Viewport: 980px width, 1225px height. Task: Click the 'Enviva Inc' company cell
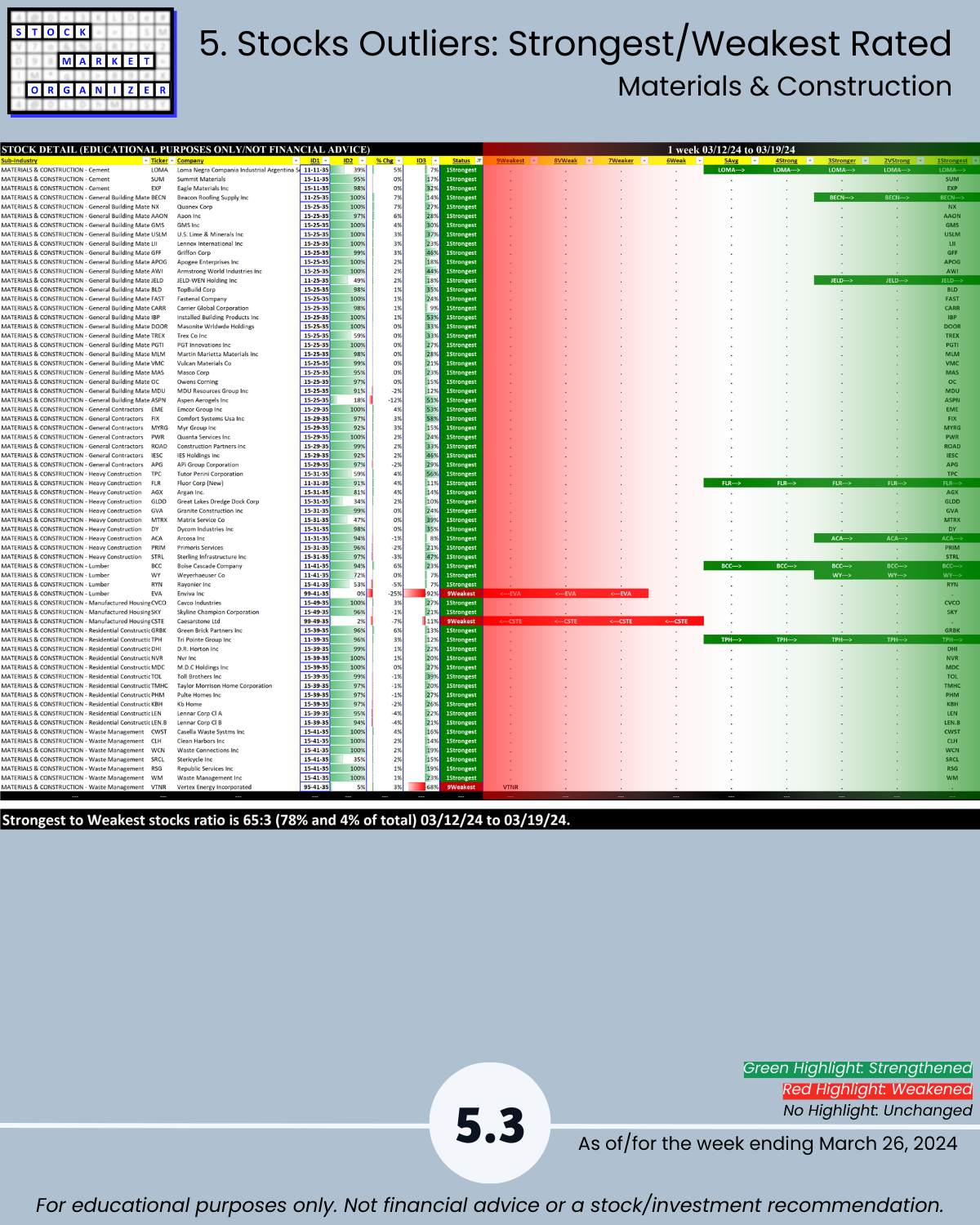[x=238, y=594]
